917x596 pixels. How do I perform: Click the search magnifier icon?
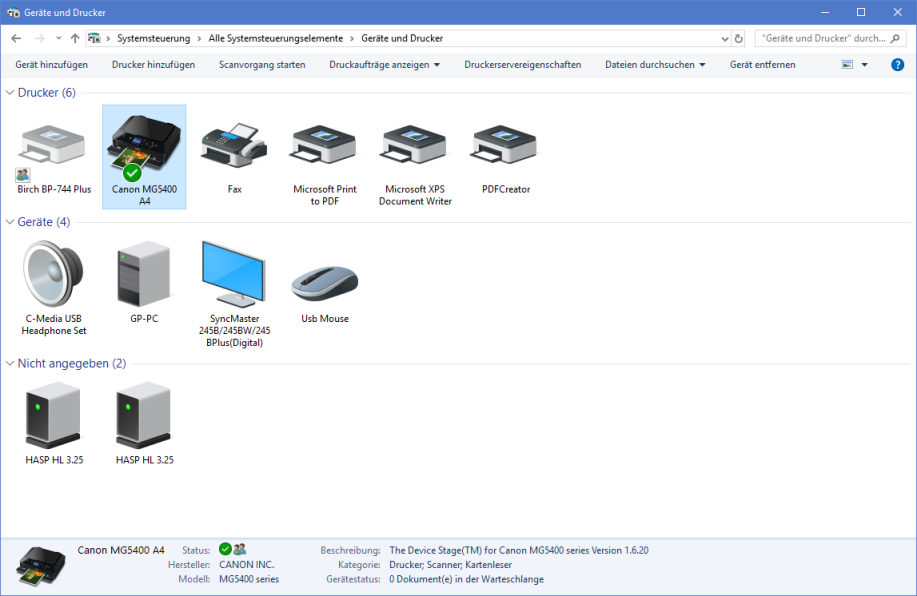click(x=895, y=39)
